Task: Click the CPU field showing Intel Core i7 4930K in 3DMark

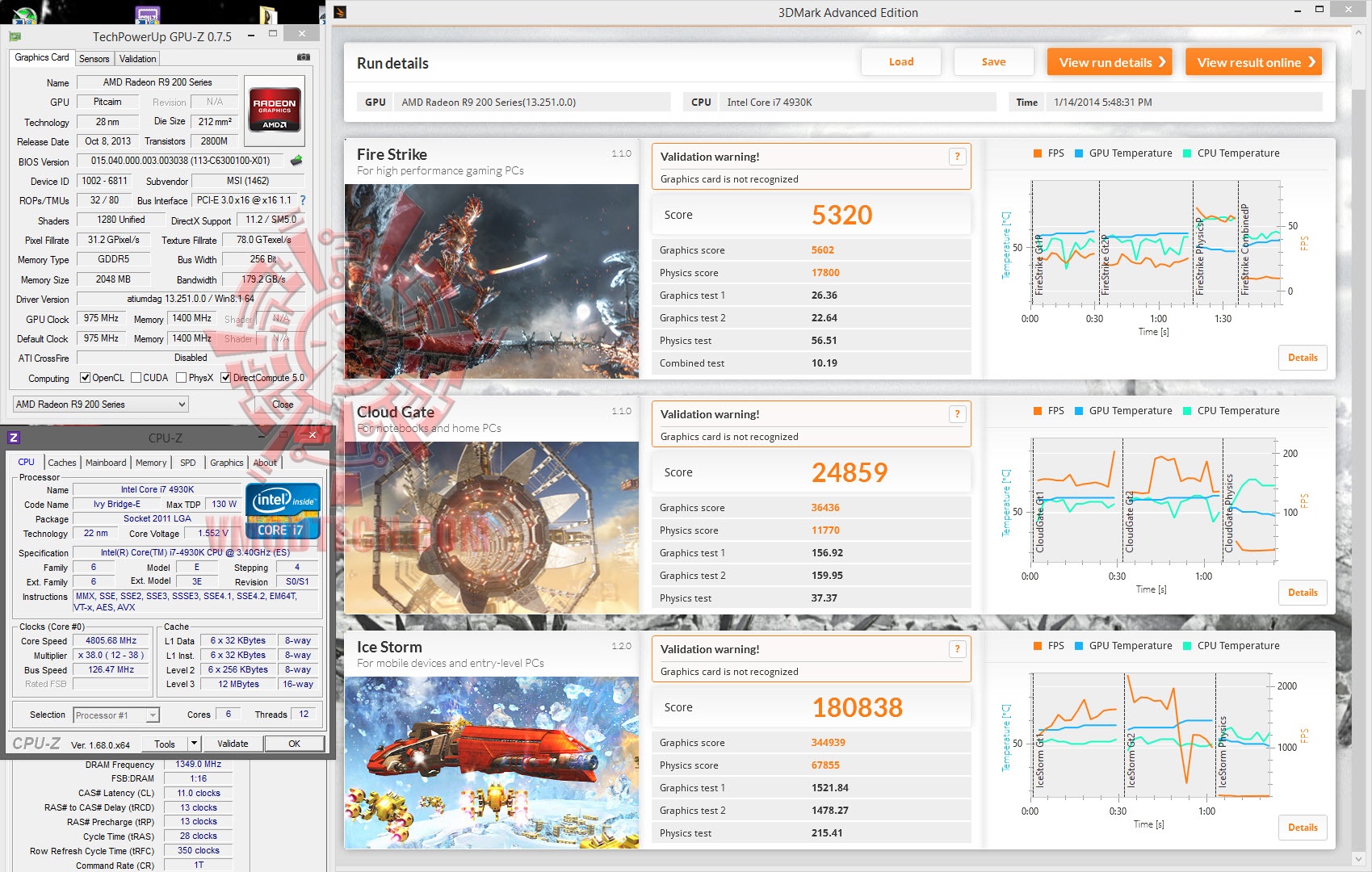Action: (856, 102)
